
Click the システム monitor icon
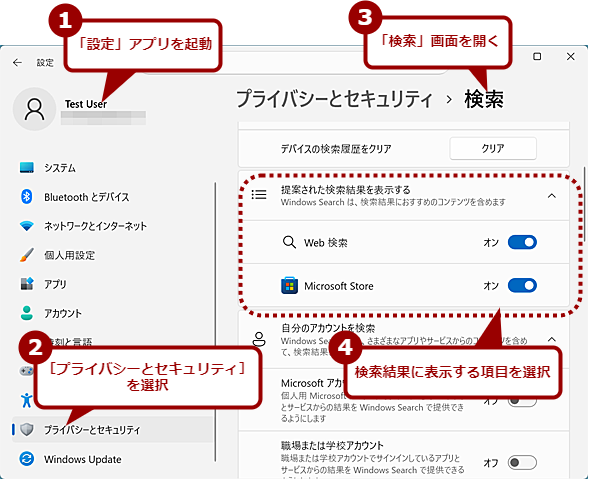click(27, 168)
